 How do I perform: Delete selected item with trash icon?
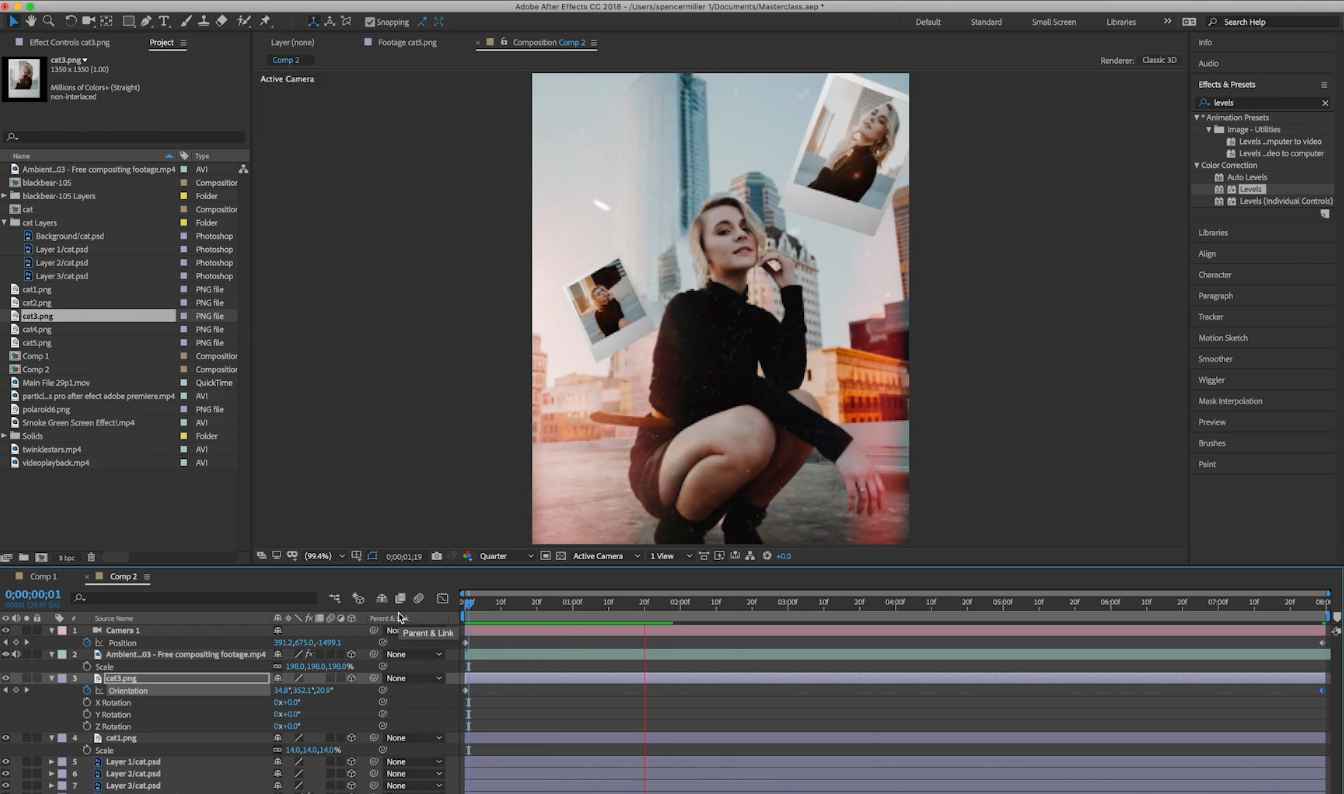click(91, 557)
